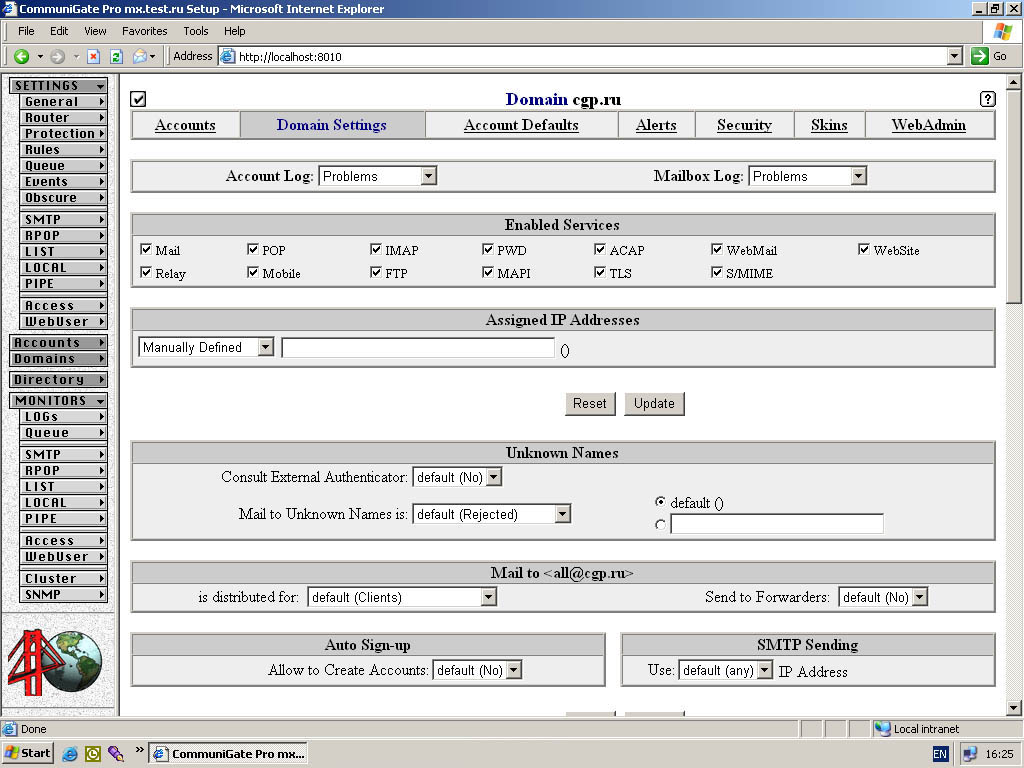Open Protection settings in sidebar

tap(64, 133)
